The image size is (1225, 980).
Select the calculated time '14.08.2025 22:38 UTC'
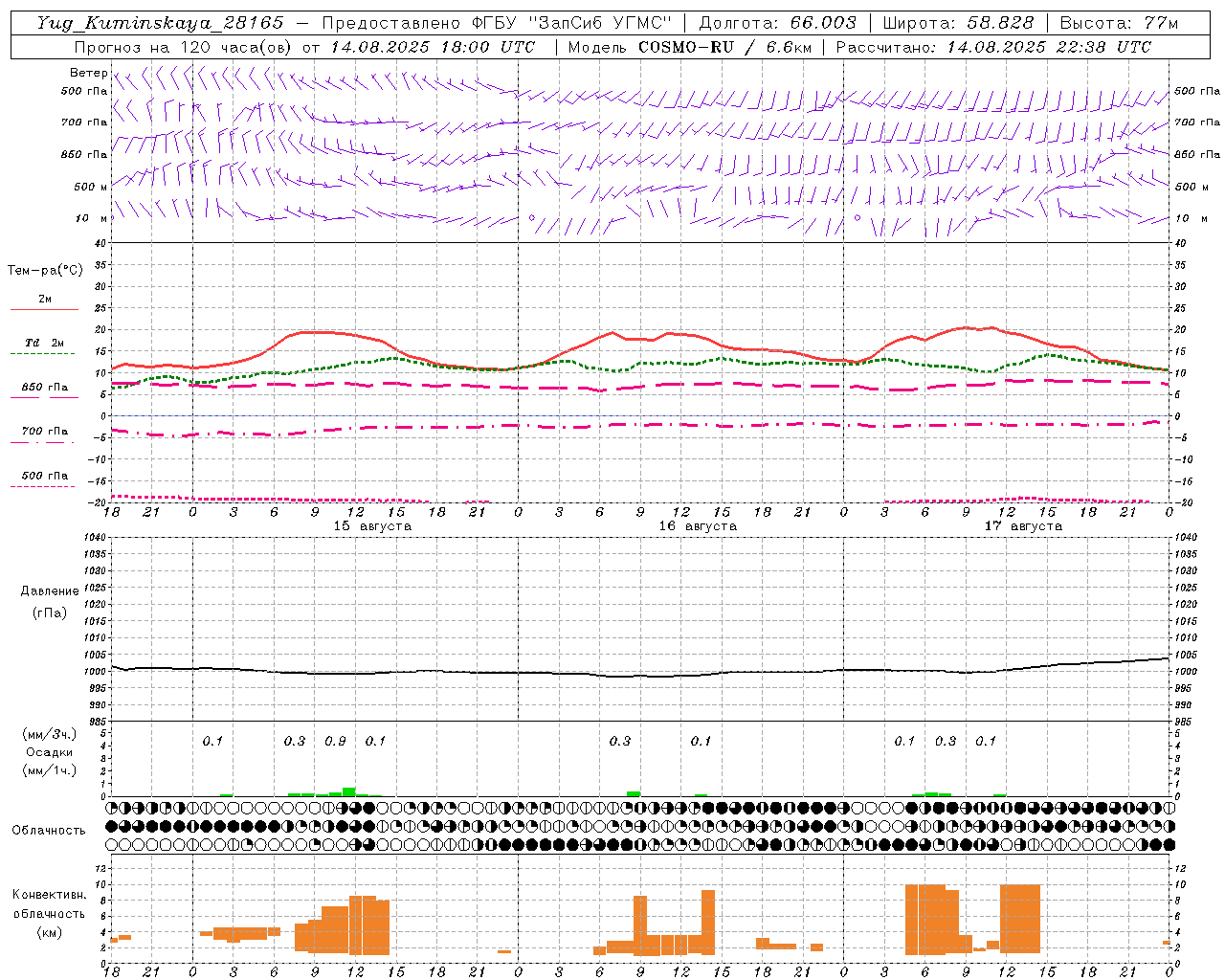coord(1049,47)
